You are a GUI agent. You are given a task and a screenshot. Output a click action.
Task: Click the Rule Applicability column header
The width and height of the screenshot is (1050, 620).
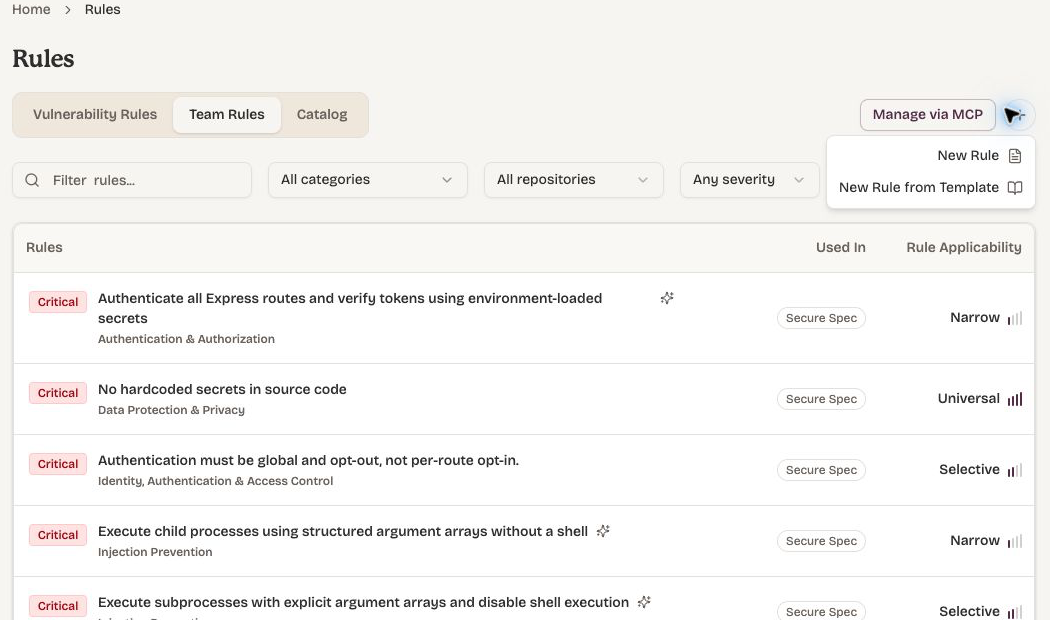point(964,247)
